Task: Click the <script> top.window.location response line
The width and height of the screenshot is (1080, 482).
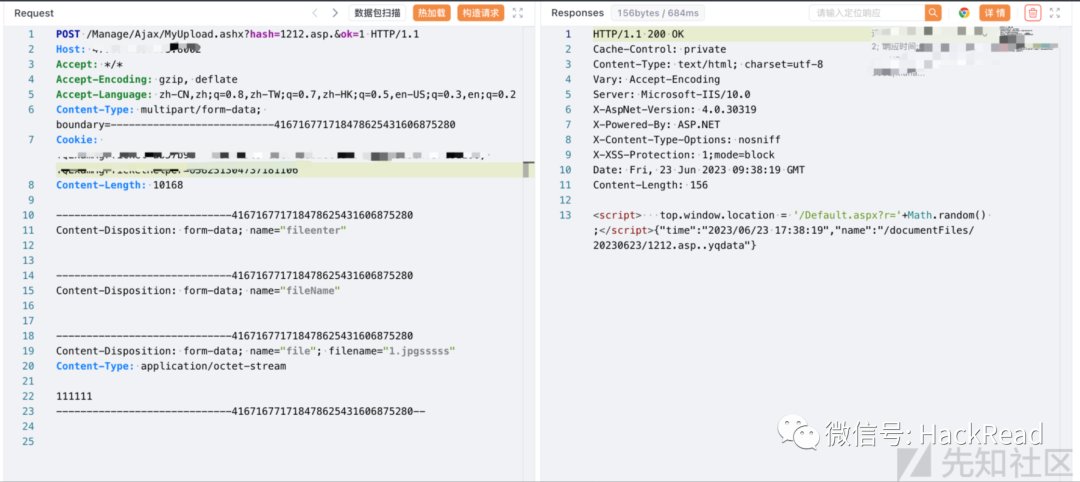Action: click(x=789, y=215)
